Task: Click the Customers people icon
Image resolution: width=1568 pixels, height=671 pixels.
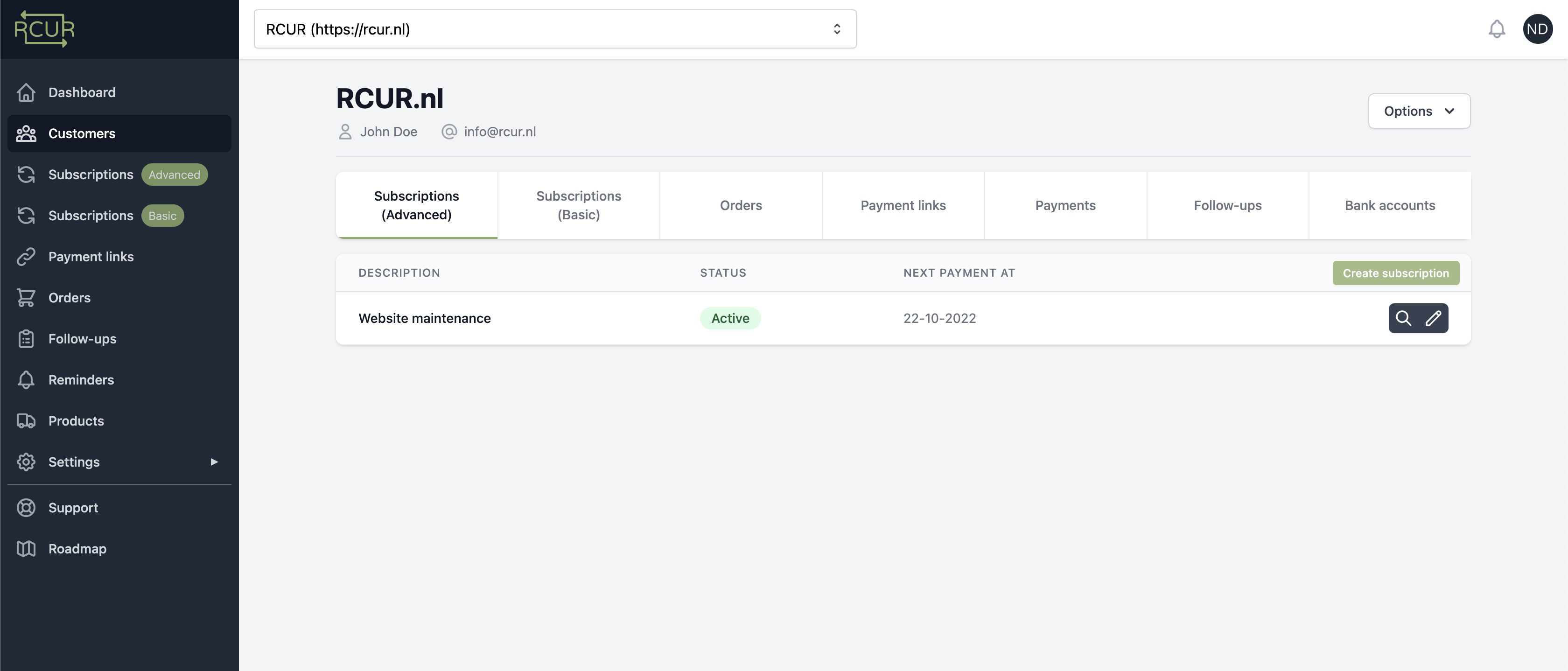Action: (x=26, y=133)
